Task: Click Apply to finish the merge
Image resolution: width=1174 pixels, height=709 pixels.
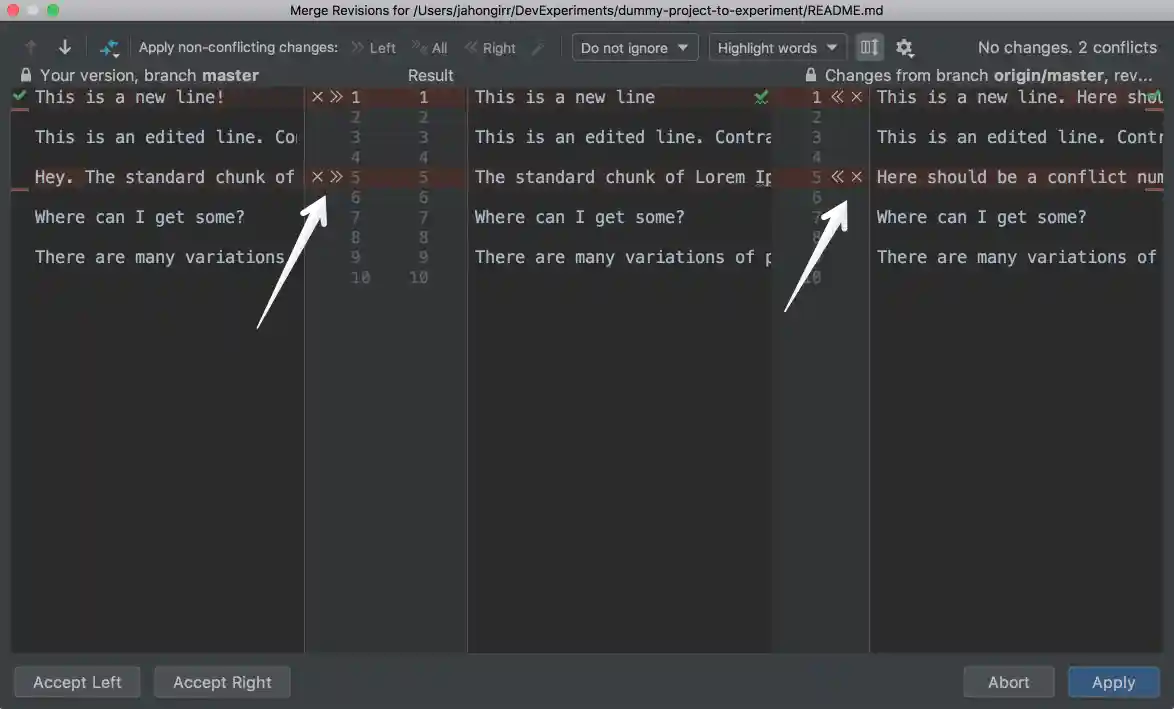Action: click(x=1113, y=682)
